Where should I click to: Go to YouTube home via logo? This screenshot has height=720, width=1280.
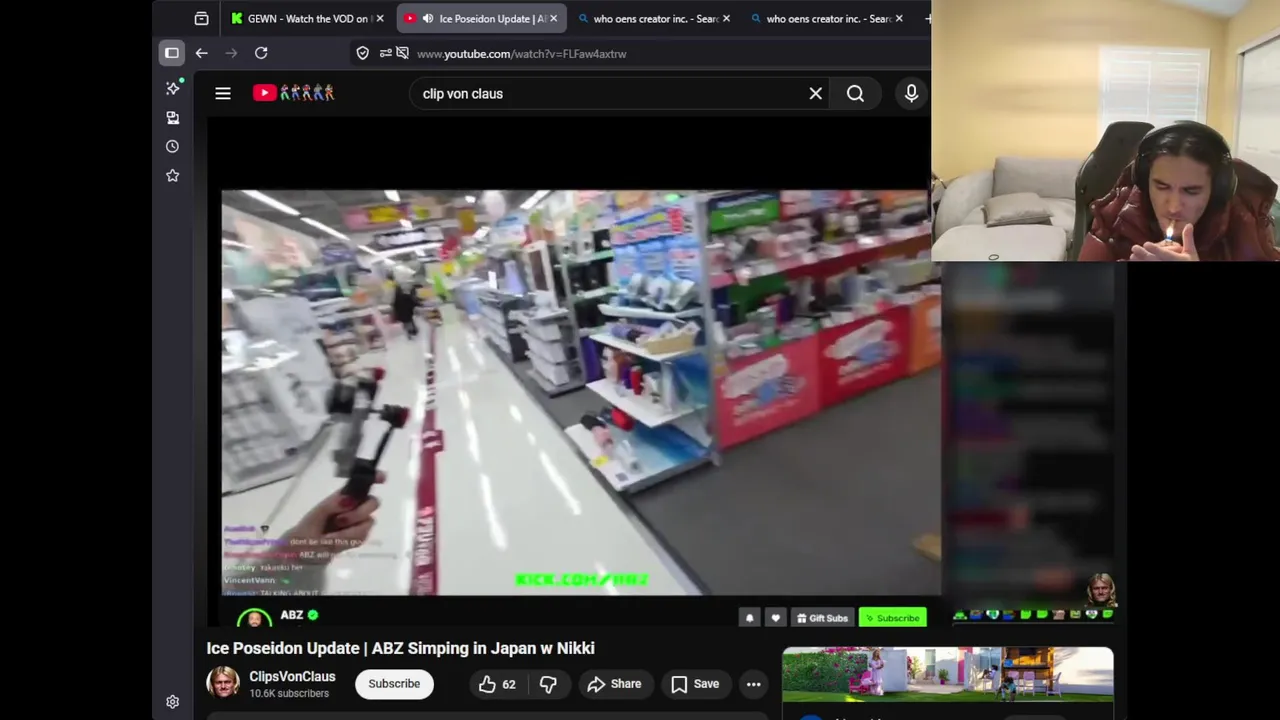click(x=293, y=93)
